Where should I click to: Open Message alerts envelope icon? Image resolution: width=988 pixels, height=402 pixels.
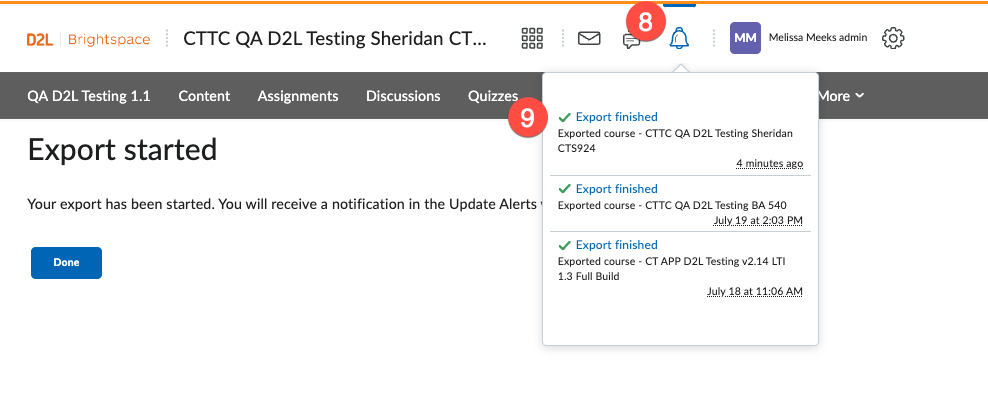click(x=590, y=39)
